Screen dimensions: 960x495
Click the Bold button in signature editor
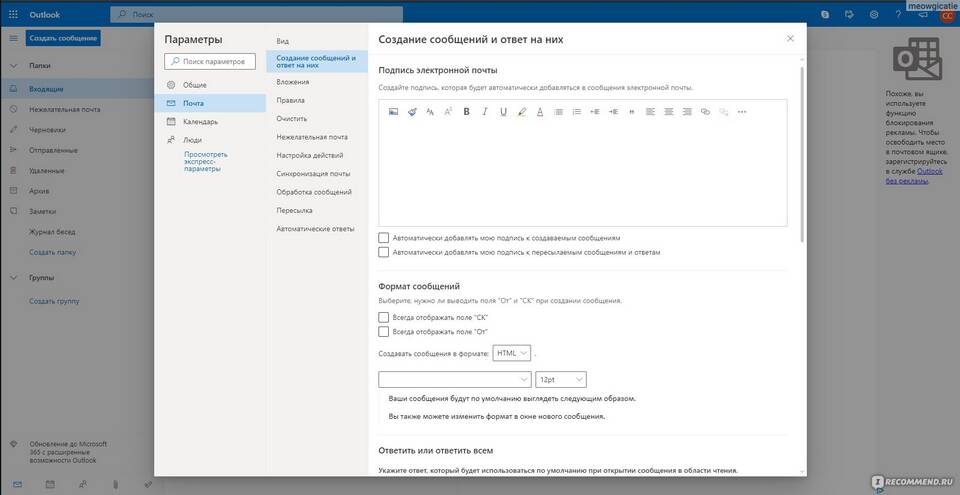pyautogui.click(x=466, y=112)
